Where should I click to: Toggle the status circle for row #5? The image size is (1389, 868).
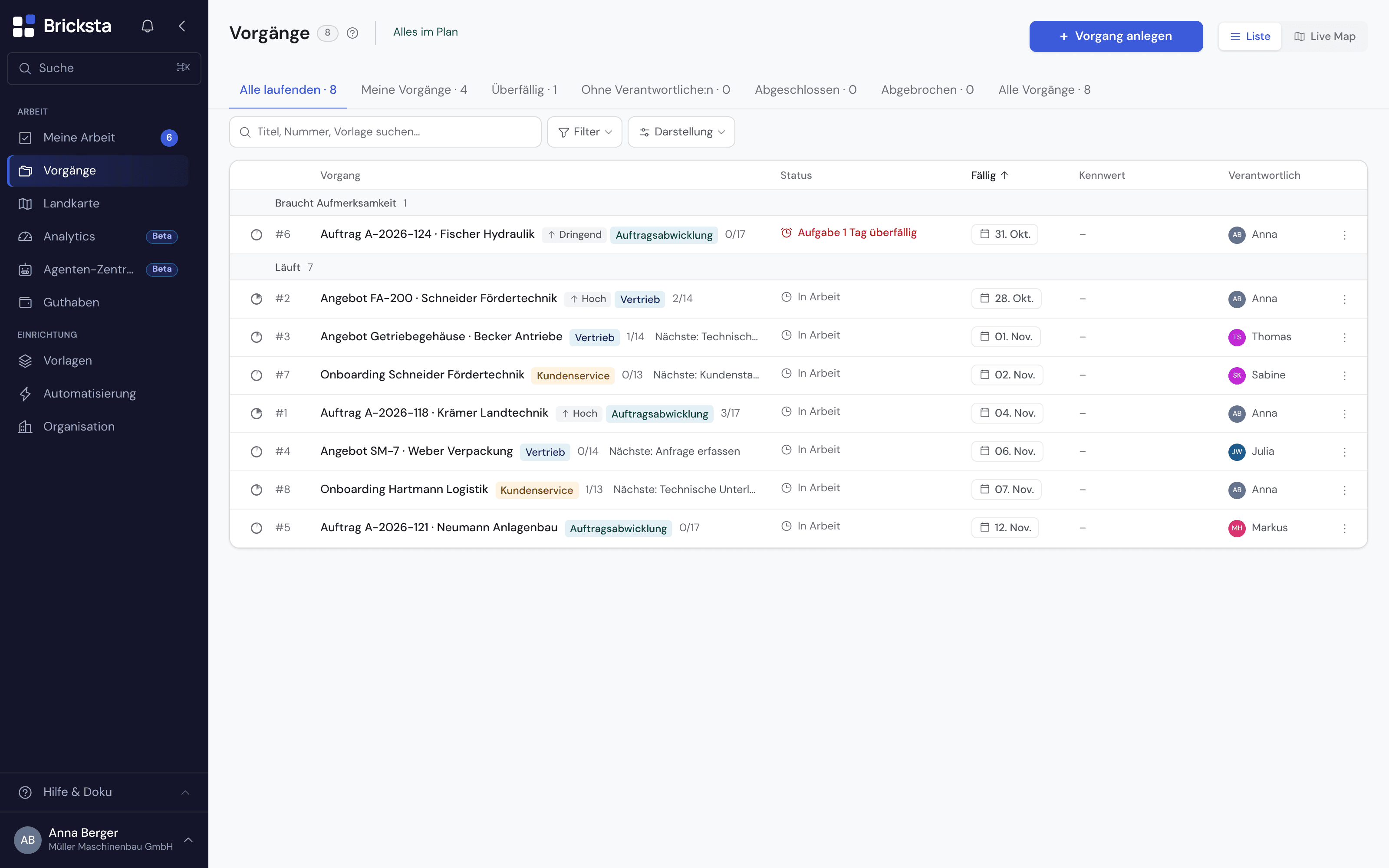point(257,528)
